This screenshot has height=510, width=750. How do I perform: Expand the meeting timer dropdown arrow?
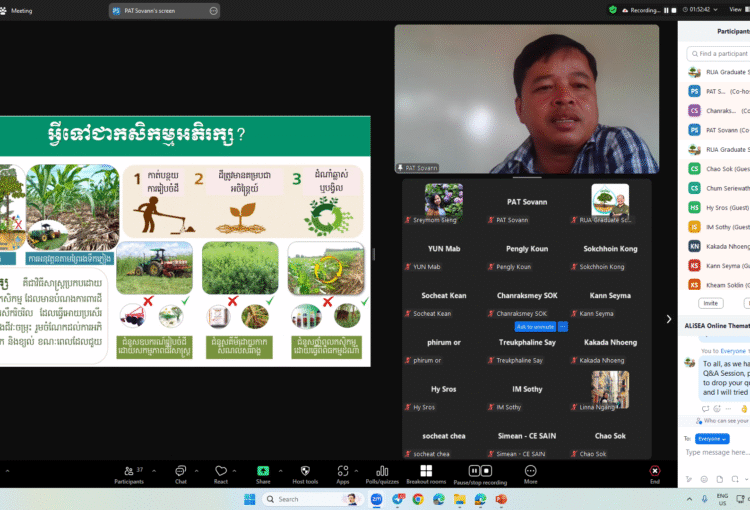pos(716,9)
